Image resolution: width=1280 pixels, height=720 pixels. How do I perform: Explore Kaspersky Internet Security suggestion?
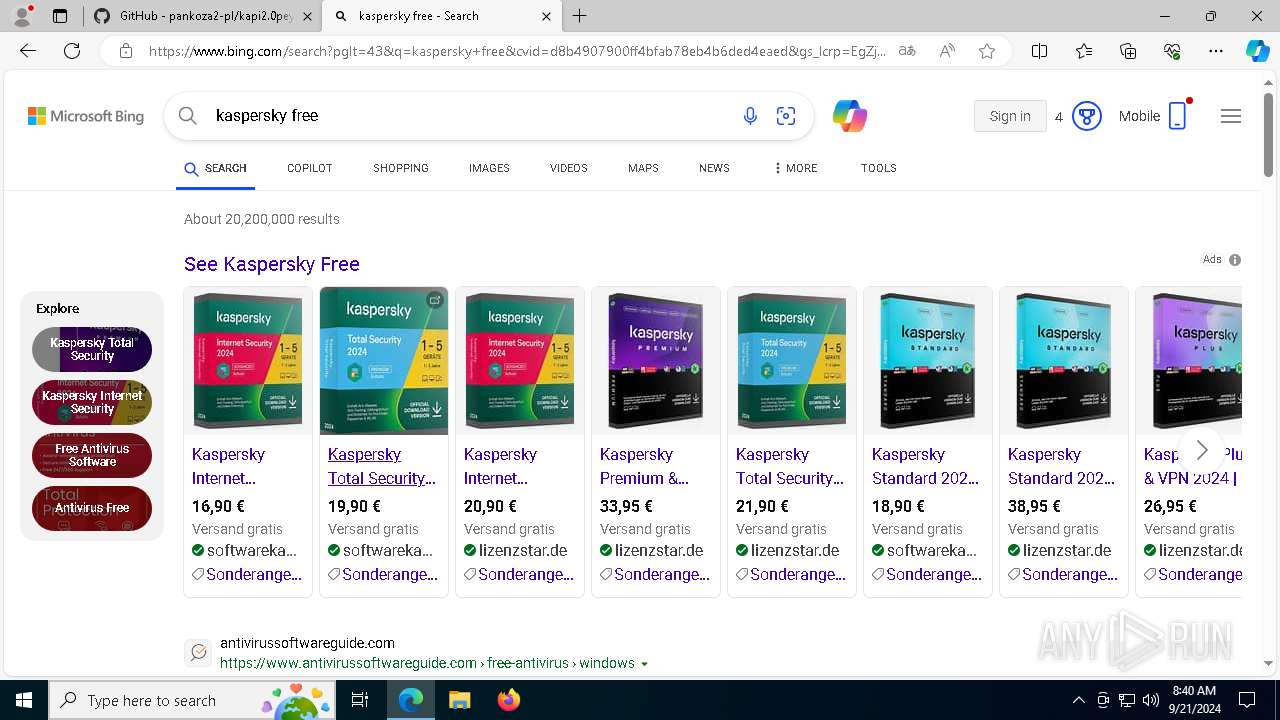click(x=92, y=402)
